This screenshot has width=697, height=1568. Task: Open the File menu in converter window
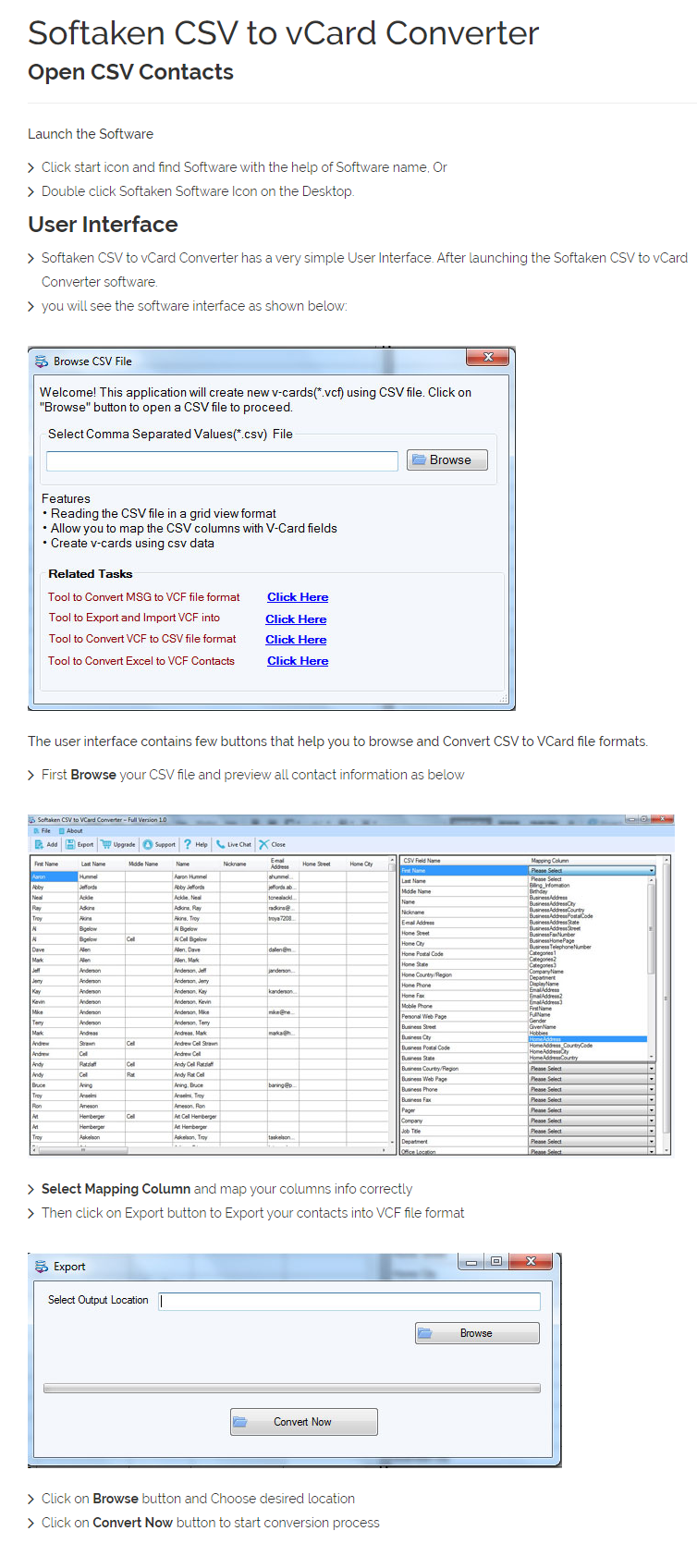pyautogui.click(x=42, y=830)
